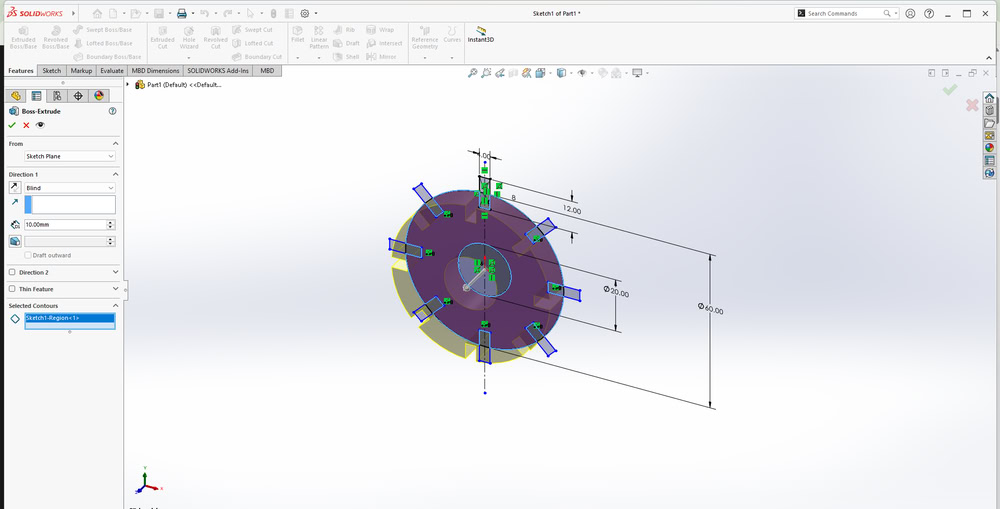Click the Reverse Direction button

(x=15, y=188)
